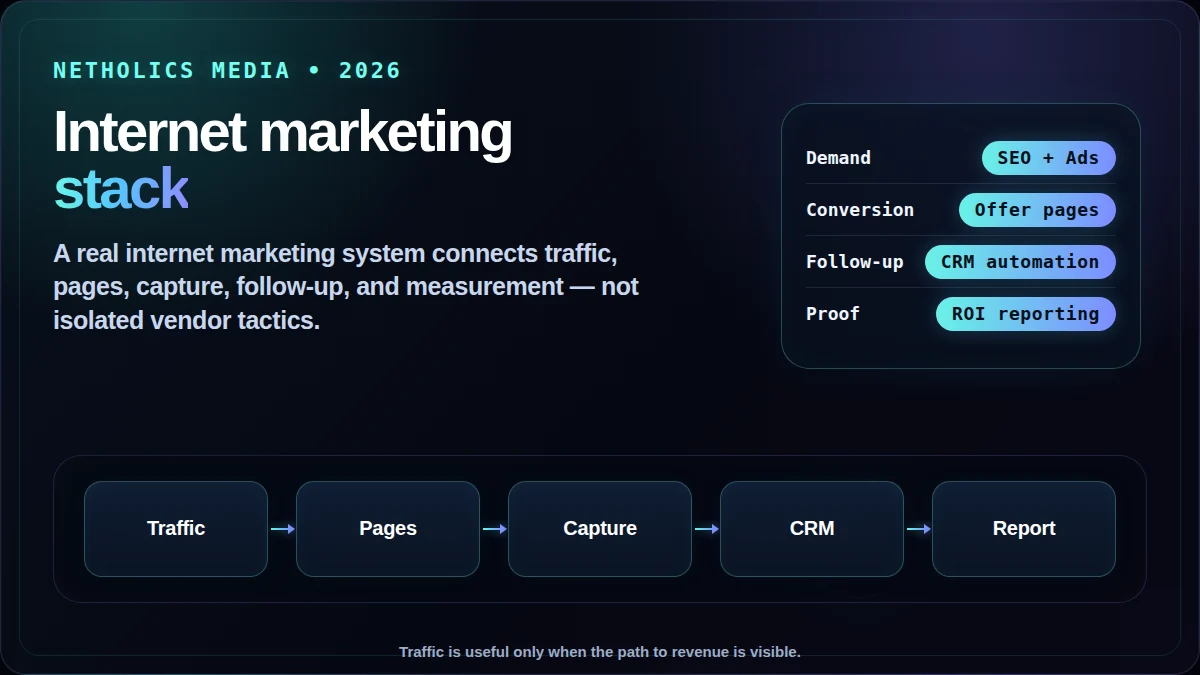
Task: Open the CRM step card
Action: (x=812, y=529)
